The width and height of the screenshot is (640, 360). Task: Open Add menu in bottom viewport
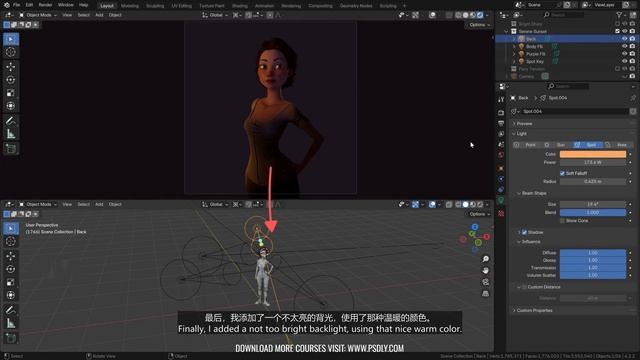pos(99,204)
